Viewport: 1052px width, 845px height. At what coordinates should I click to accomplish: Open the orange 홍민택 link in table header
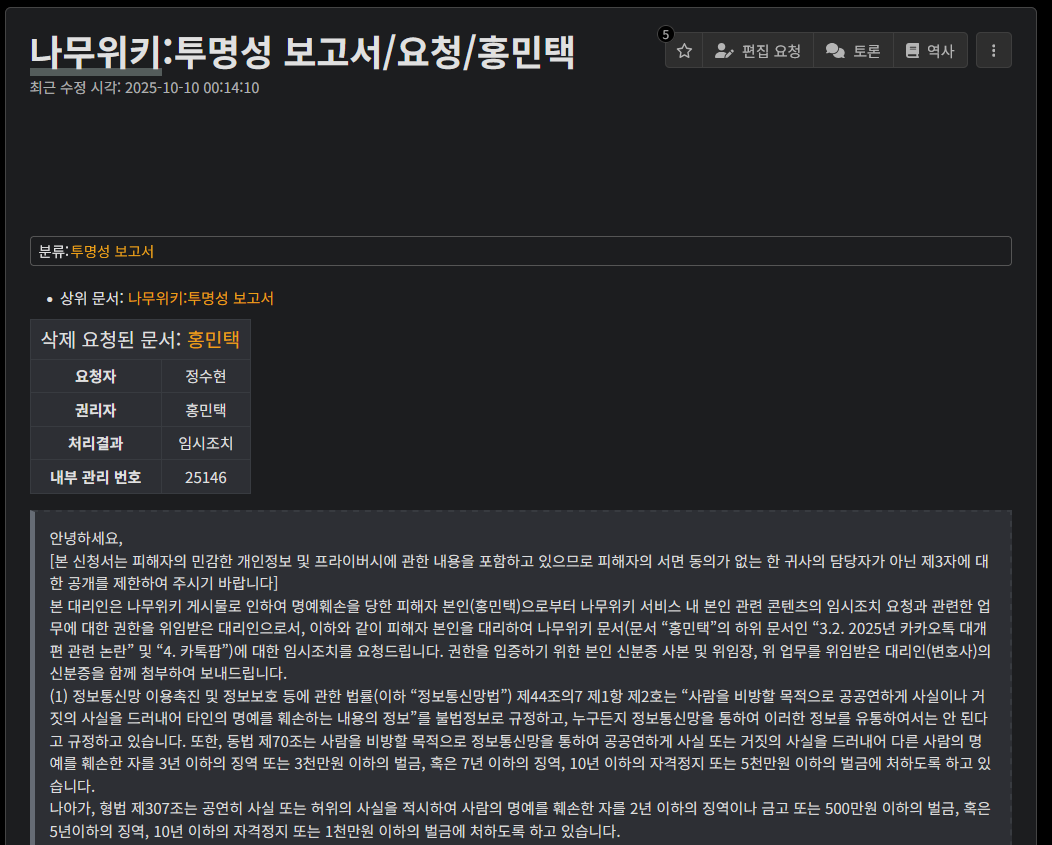click(x=213, y=339)
